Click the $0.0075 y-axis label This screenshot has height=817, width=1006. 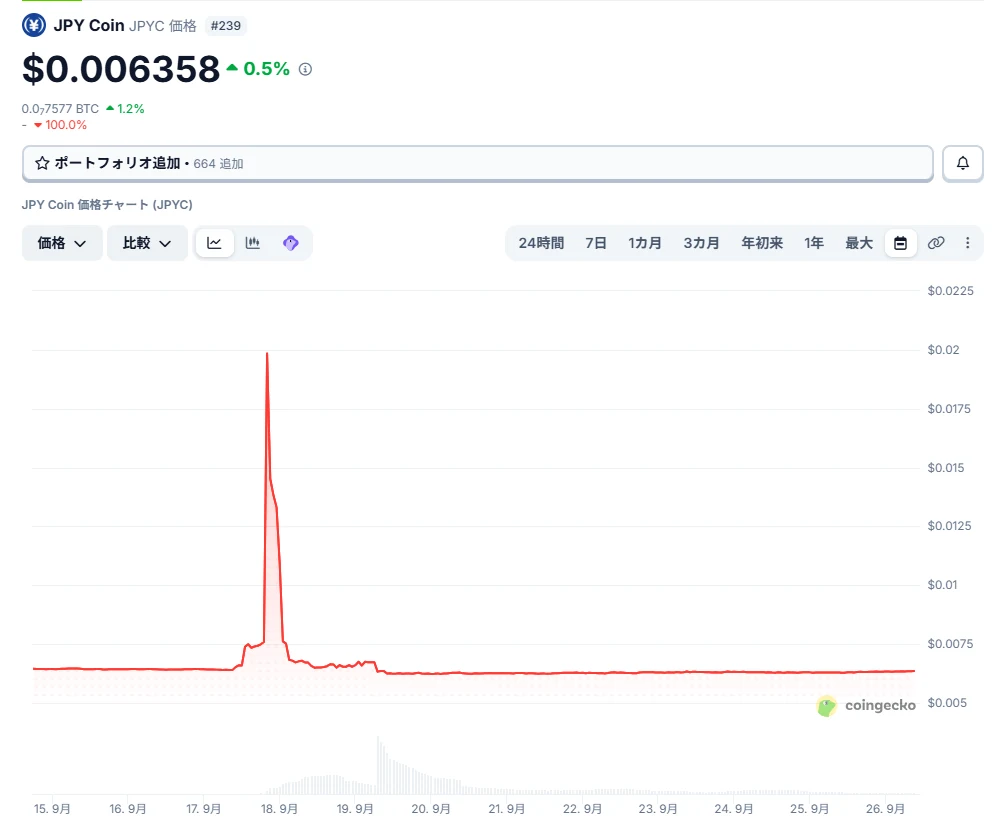tap(950, 644)
